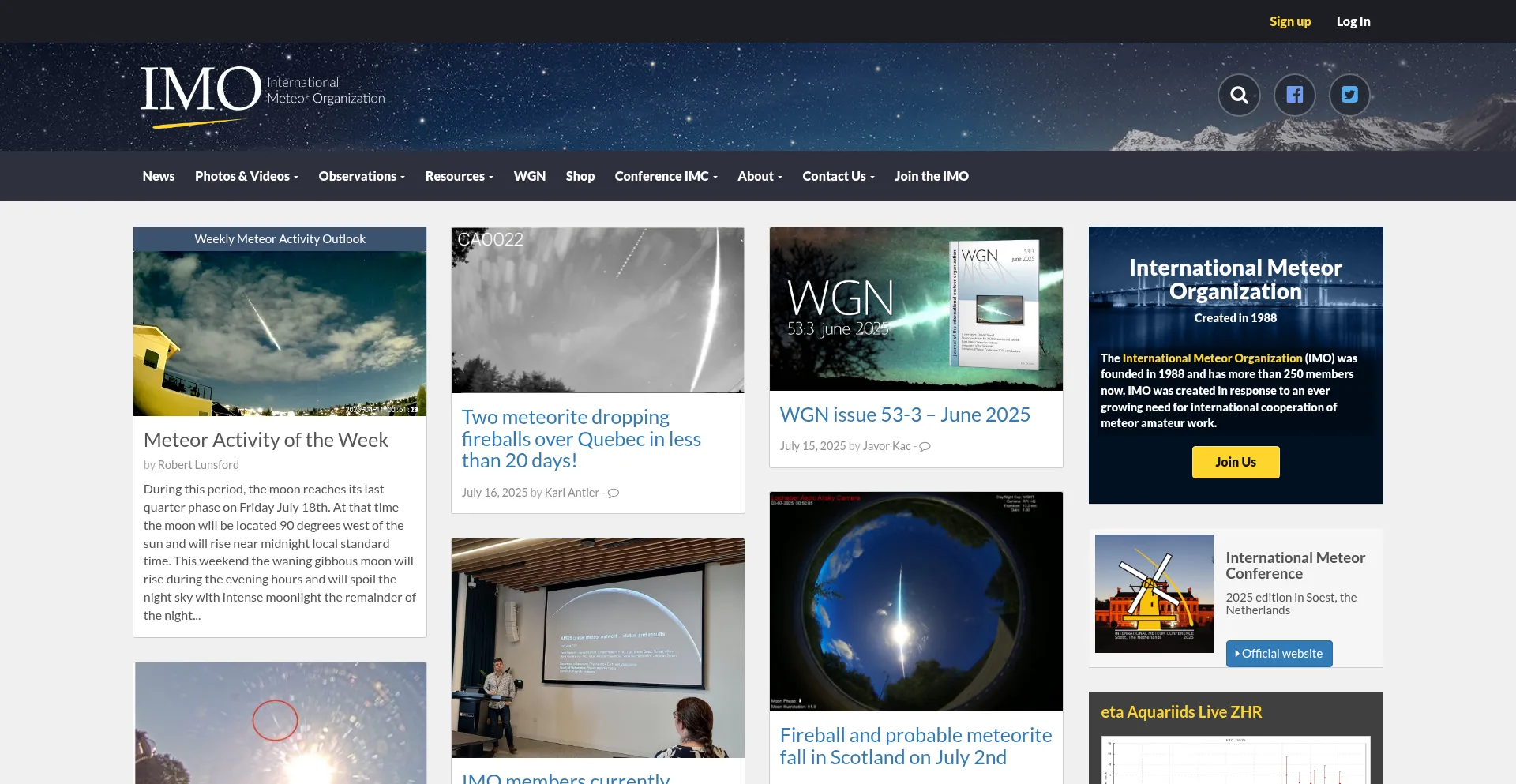The image size is (1516, 784).
Task: Click author name Javor Kac
Action: click(x=887, y=446)
